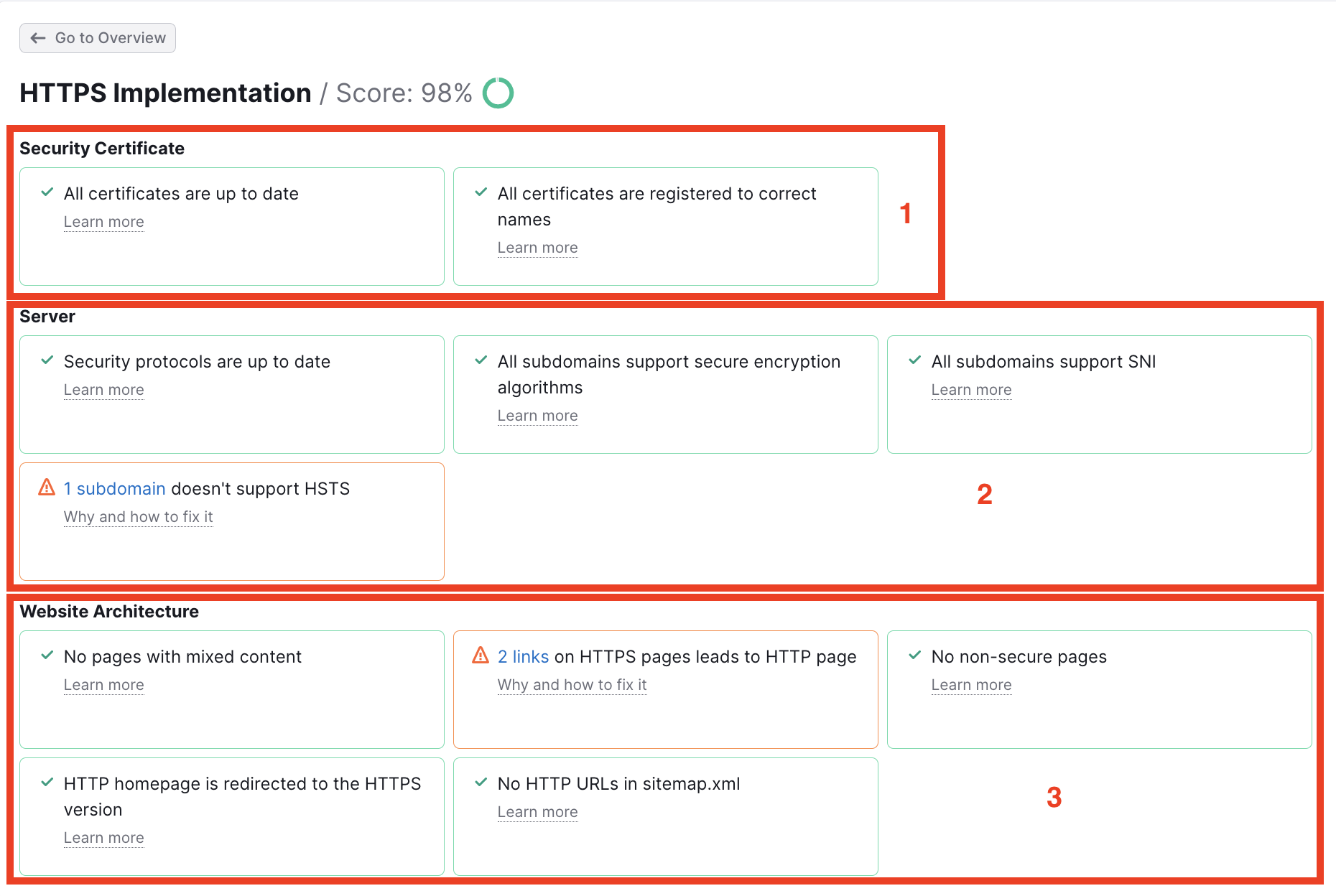Image resolution: width=1336 pixels, height=896 pixels.
Task: Click Why and how to fix it under HSTS issue
Action: point(138,516)
